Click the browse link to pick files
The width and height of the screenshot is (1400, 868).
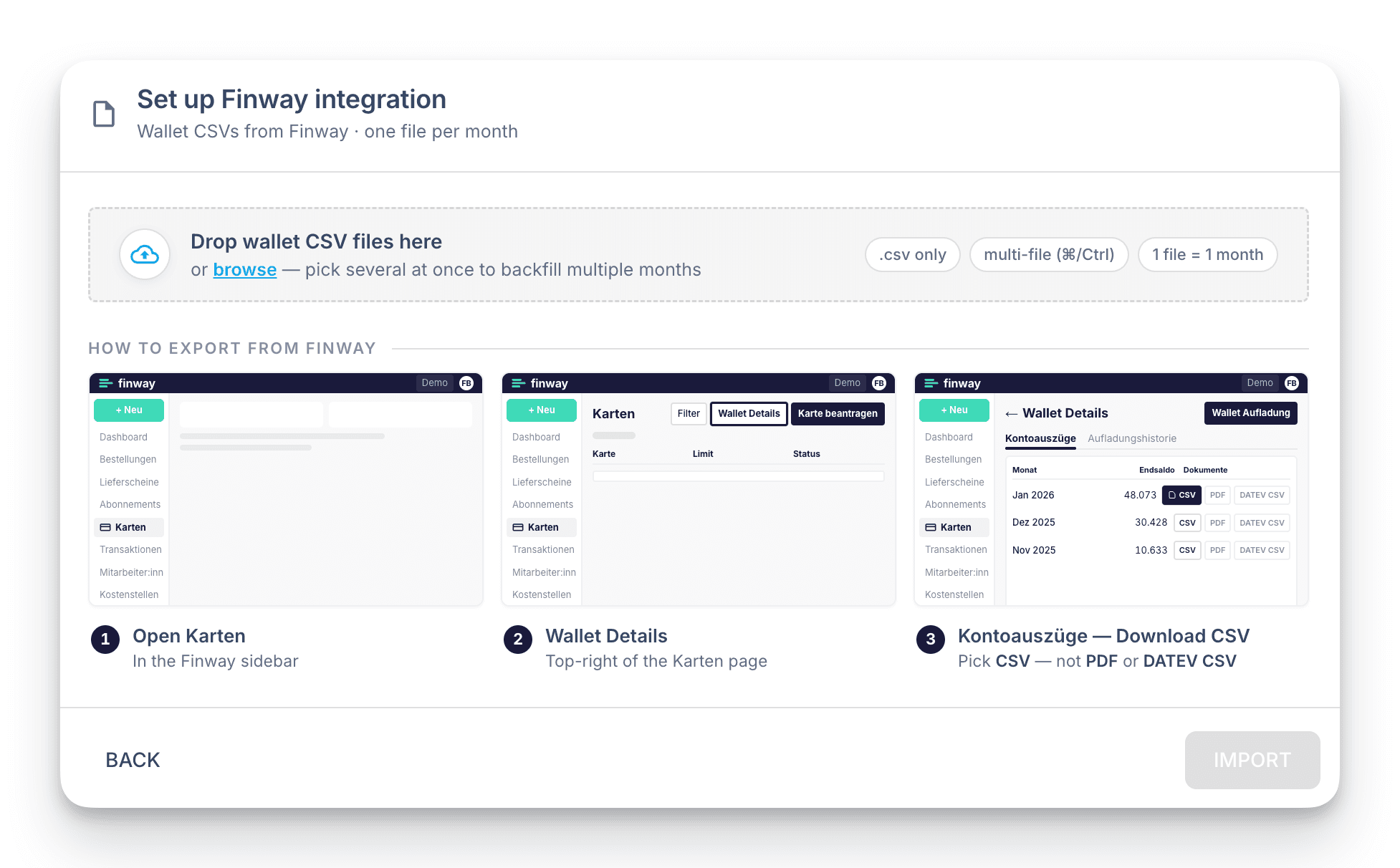click(245, 270)
